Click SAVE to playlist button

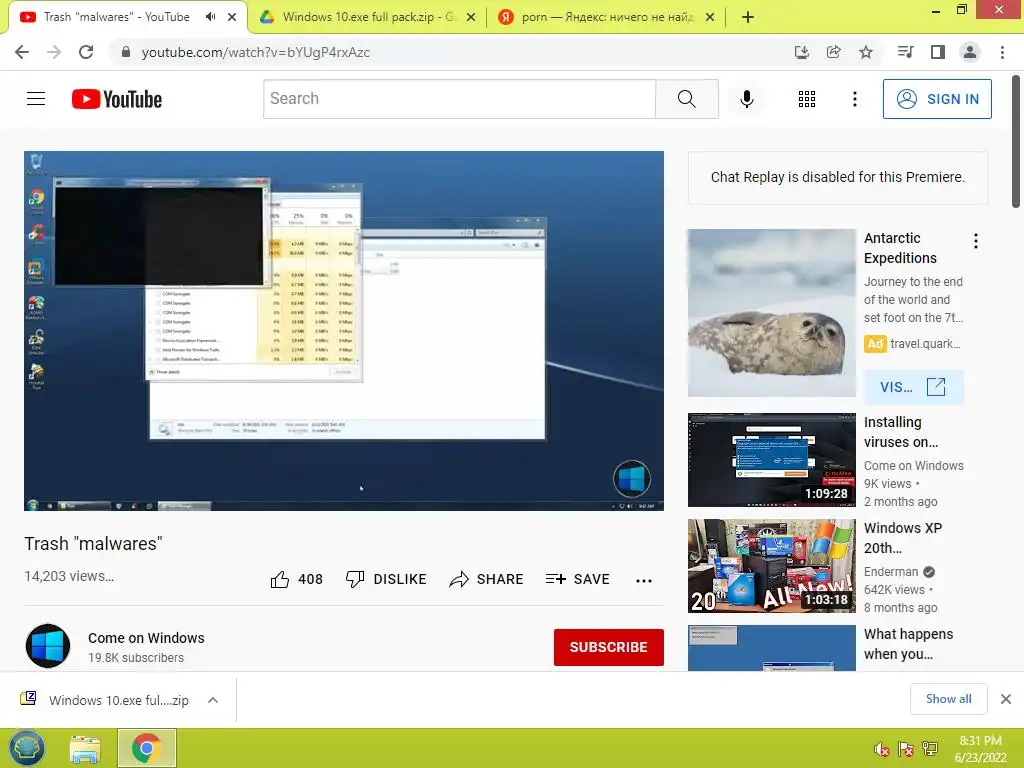pyautogui.click(x=577, y=579)
